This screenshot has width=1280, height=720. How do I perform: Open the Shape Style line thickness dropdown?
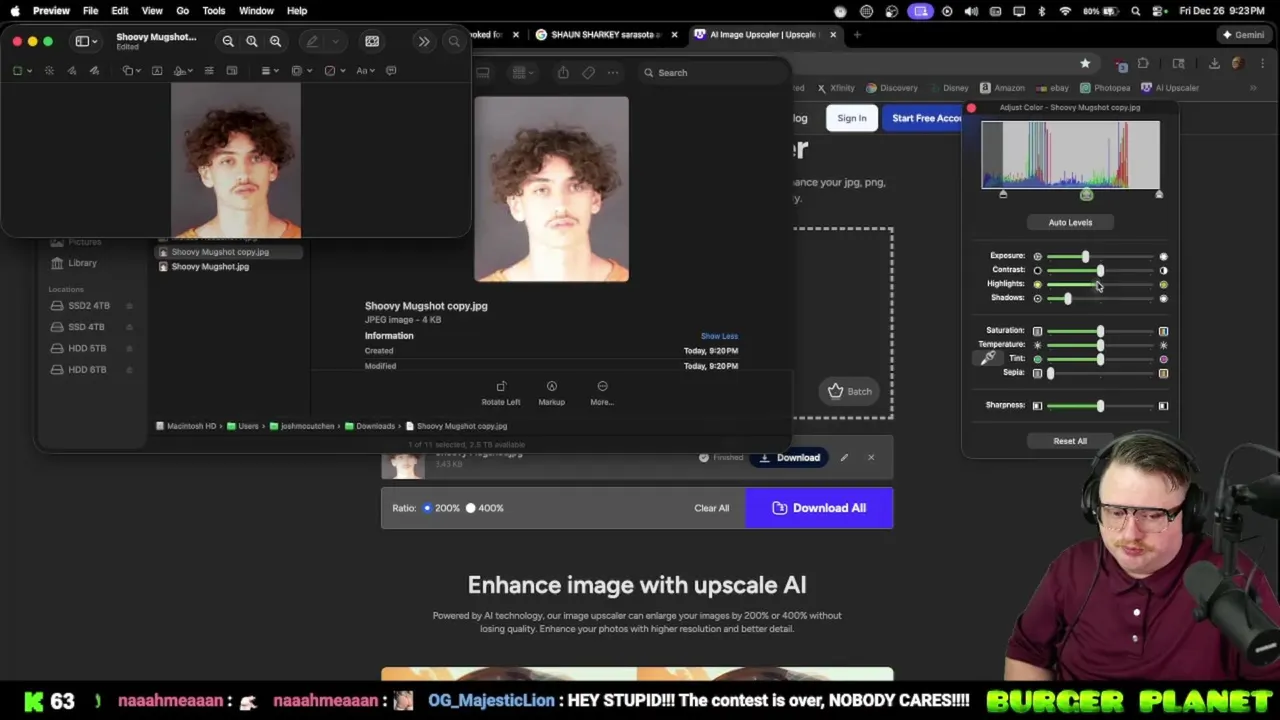click(269, 71)
